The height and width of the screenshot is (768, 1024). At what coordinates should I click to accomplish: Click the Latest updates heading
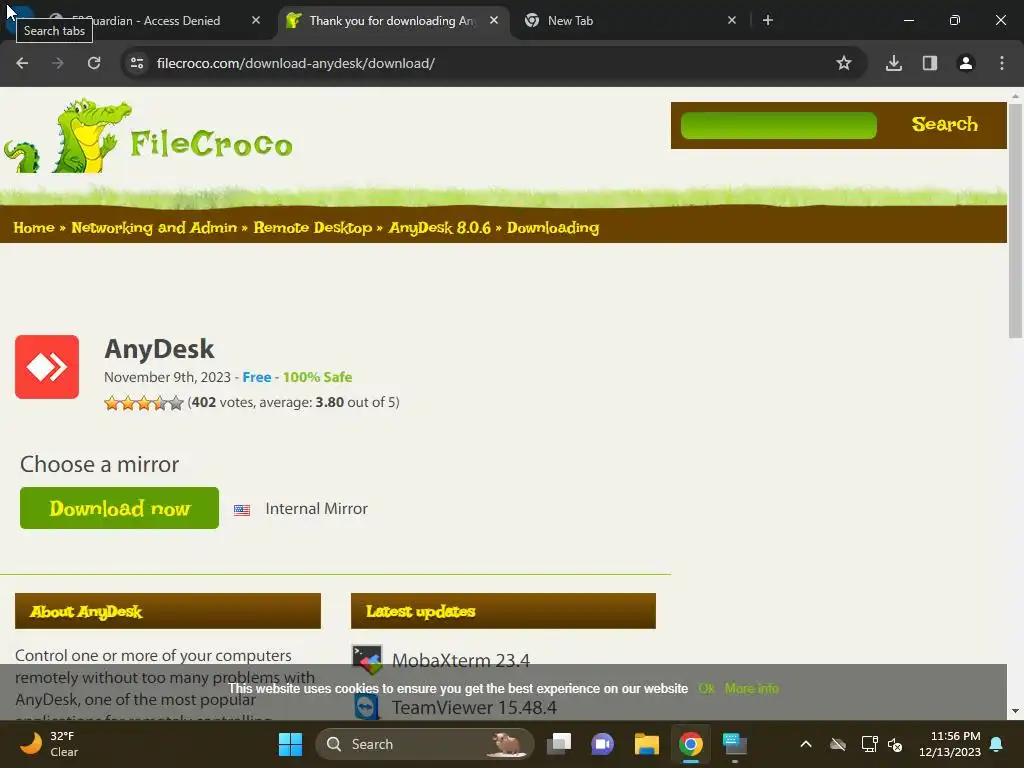coord(421,611)
